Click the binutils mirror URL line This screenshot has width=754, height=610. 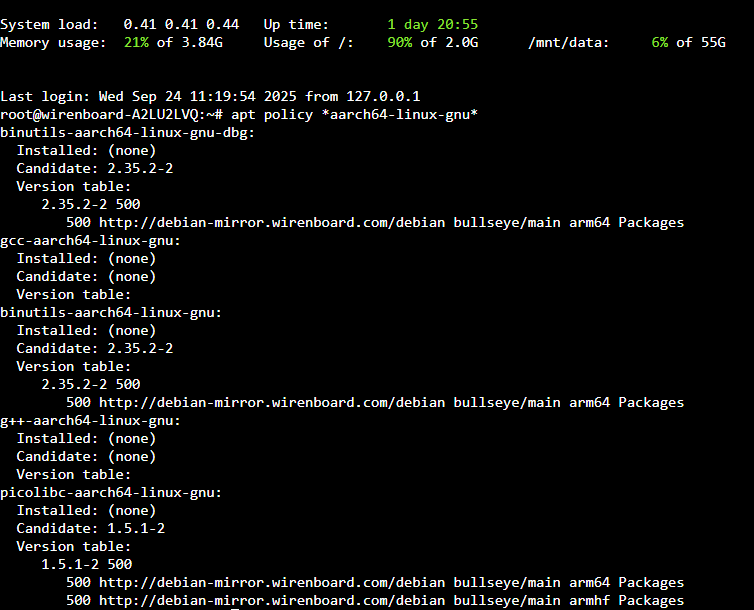click(x=375, y=403)
